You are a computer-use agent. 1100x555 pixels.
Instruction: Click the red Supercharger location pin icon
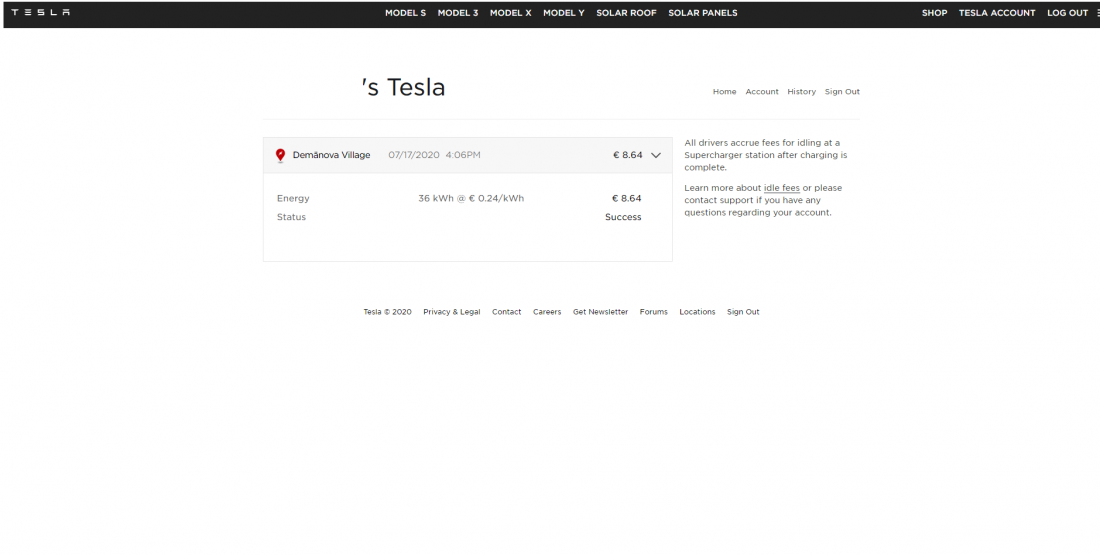(280, 156)
